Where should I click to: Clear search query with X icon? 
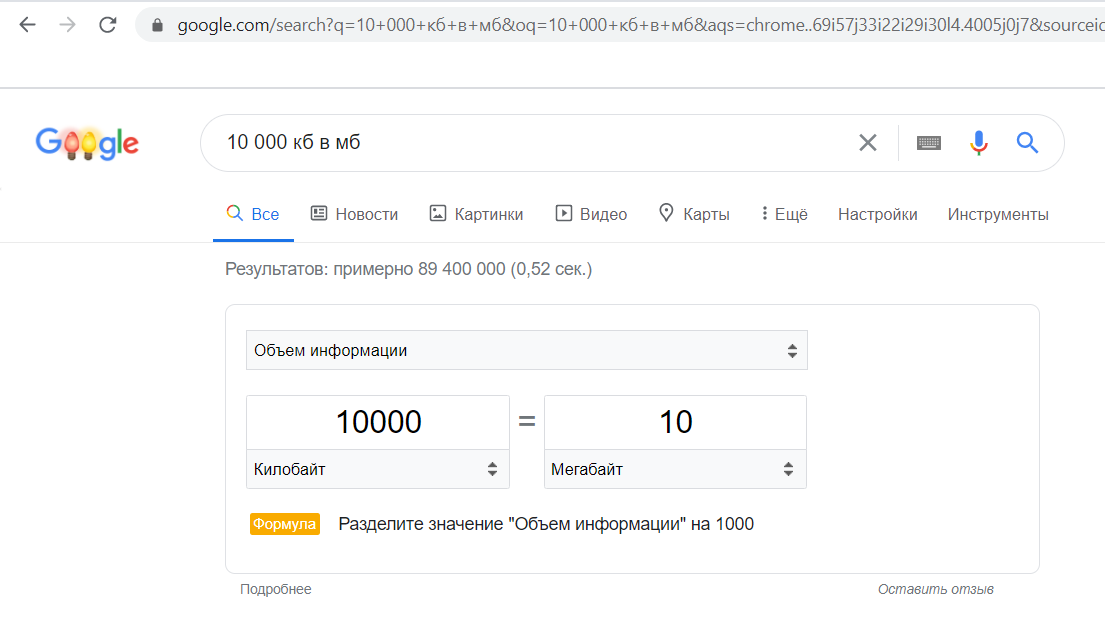[867, 143]
